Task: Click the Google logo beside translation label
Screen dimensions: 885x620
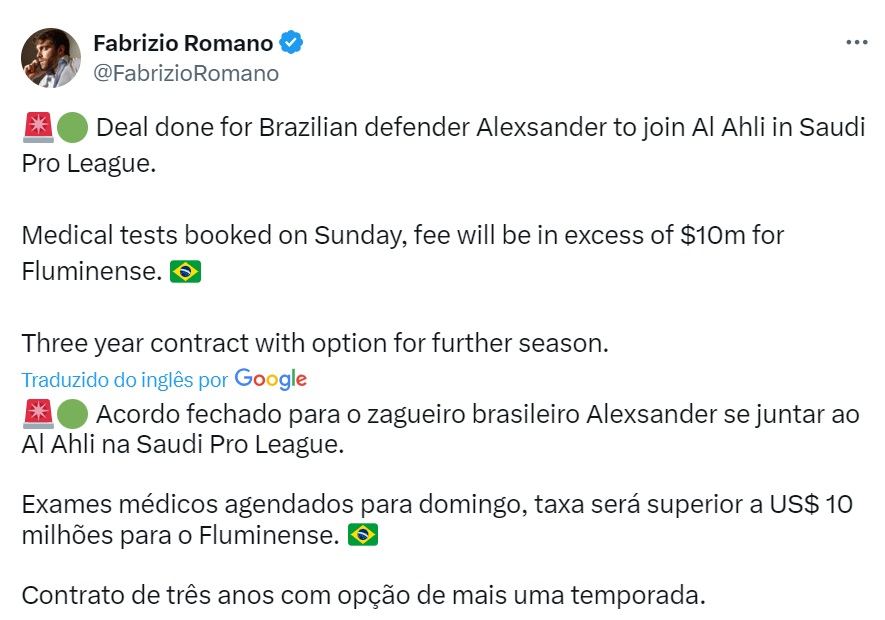Action: pyautogui.click(x=271, y=379)
